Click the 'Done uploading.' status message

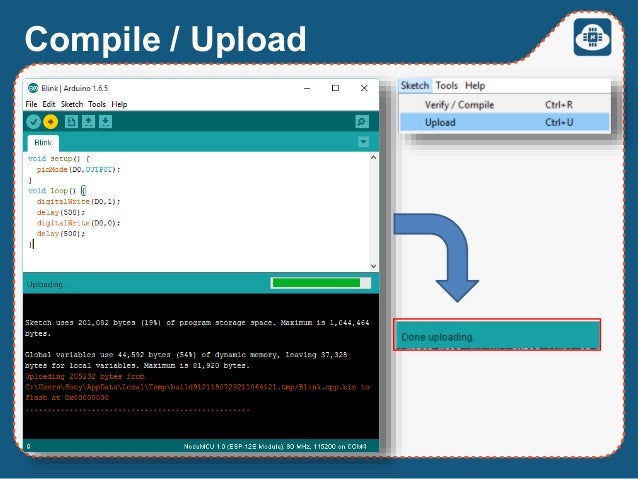pyautogui.click(x=438, y=337)
